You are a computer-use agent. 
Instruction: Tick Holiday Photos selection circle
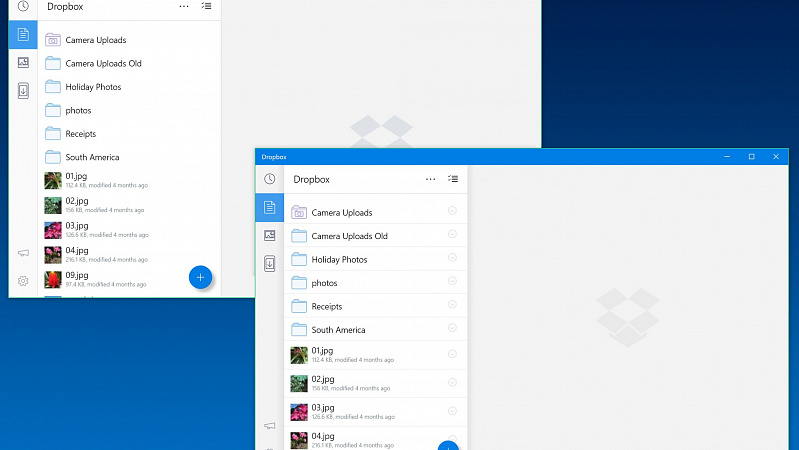tap(452, 257)
